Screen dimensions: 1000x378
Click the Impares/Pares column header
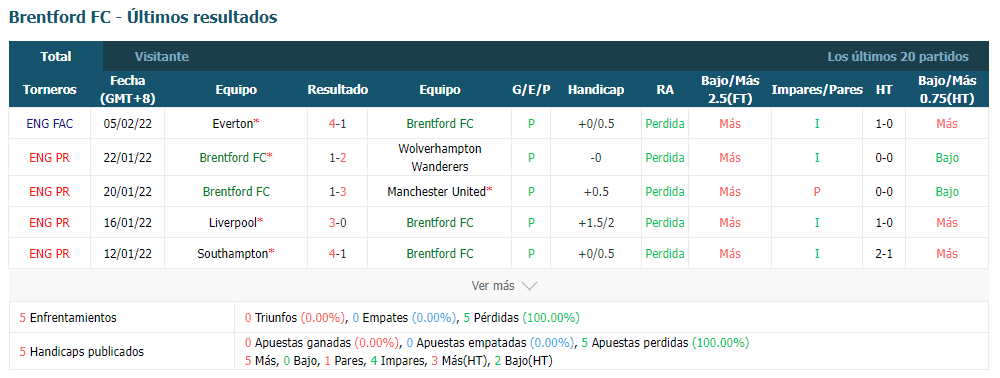click(x=817, y=90)
